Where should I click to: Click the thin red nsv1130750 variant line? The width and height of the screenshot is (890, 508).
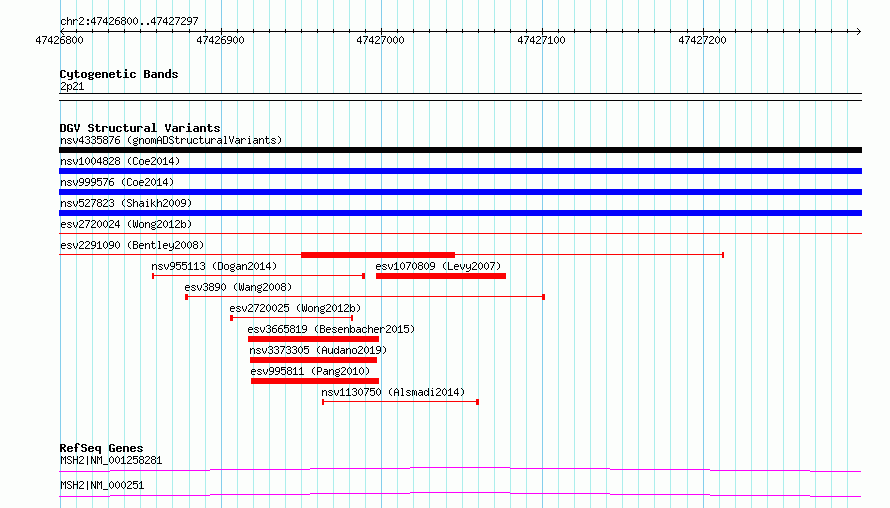[401, 402]
